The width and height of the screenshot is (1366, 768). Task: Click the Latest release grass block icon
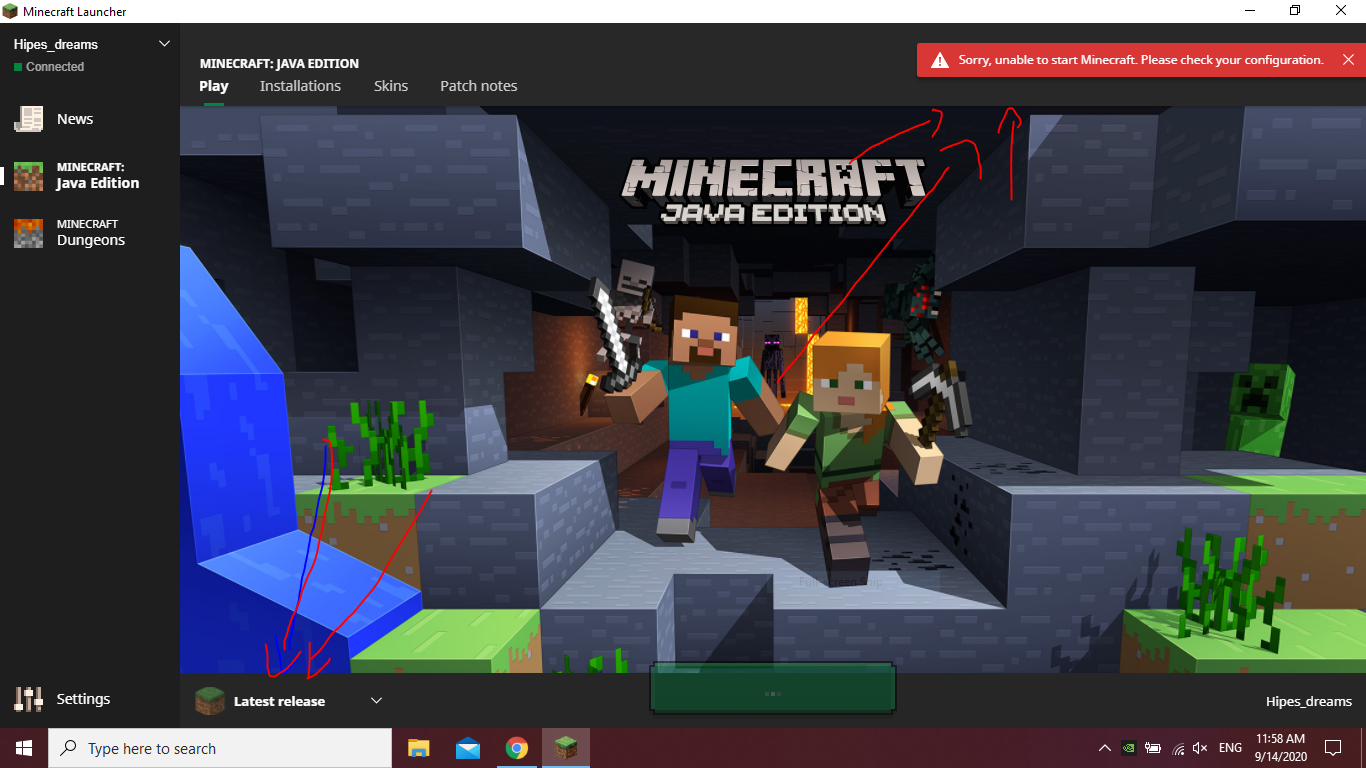coord(210,701)
